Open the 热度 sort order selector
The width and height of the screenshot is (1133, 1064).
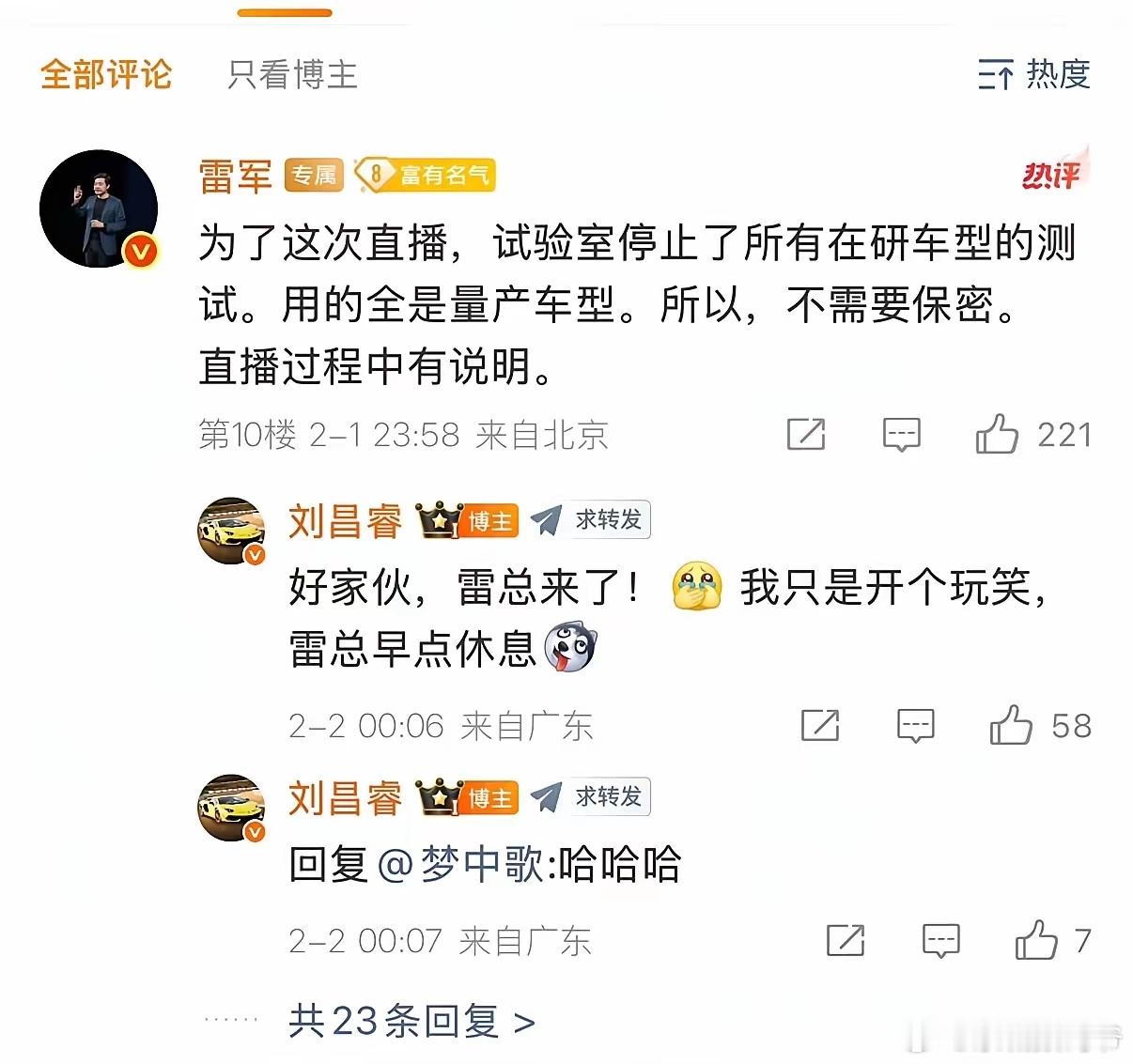click(1033, 73)
